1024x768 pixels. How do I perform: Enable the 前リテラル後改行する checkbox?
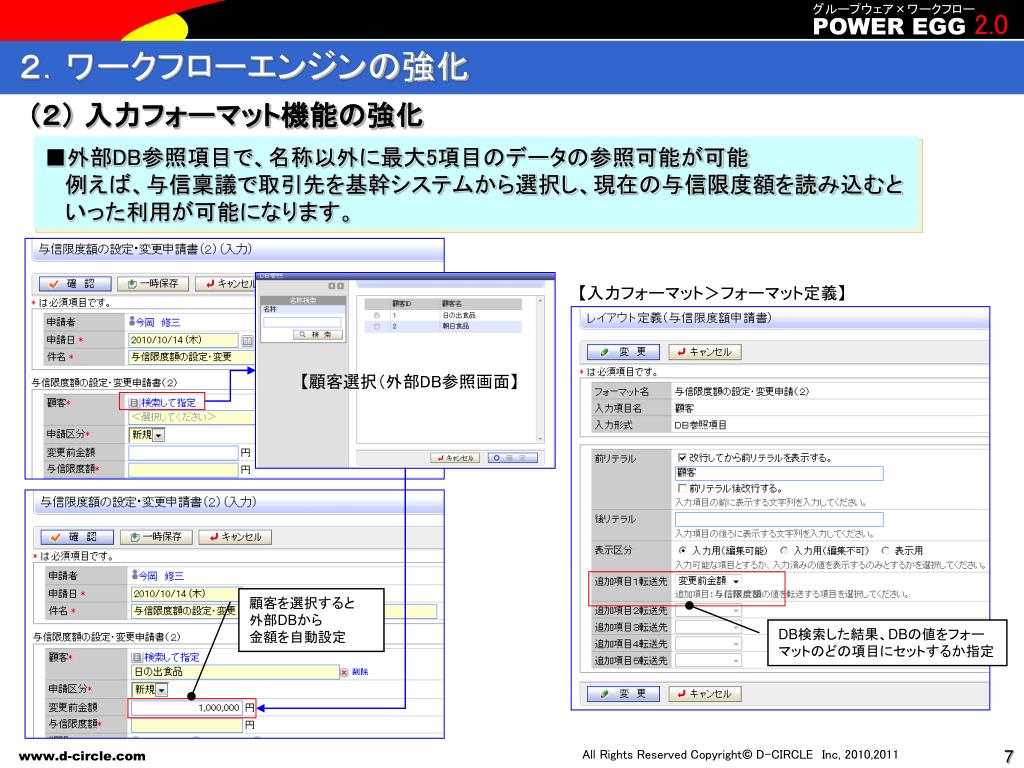click(x=682, y=488)
